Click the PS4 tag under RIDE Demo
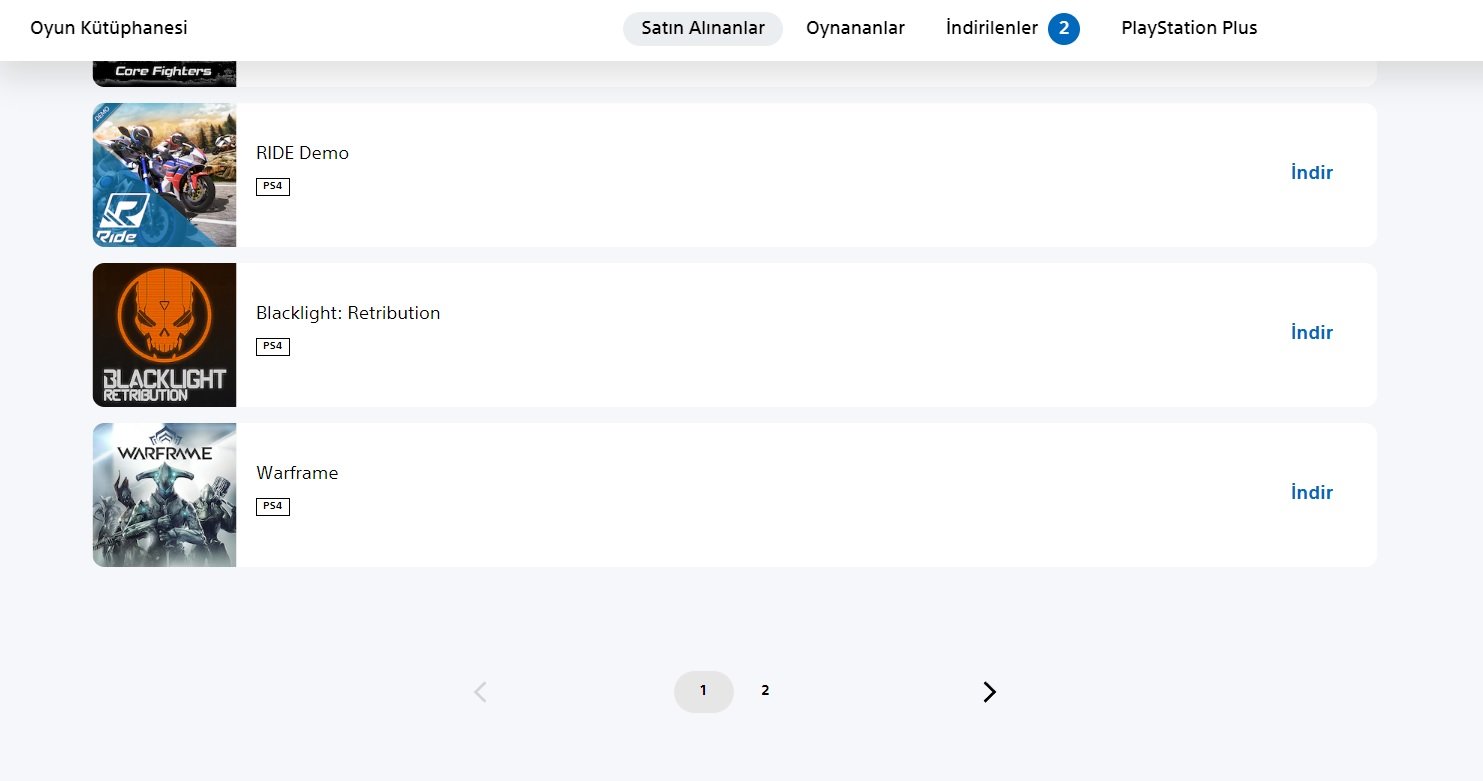Image resolution: width=1483 pixels, height=781 pixels. click(273, 187)
